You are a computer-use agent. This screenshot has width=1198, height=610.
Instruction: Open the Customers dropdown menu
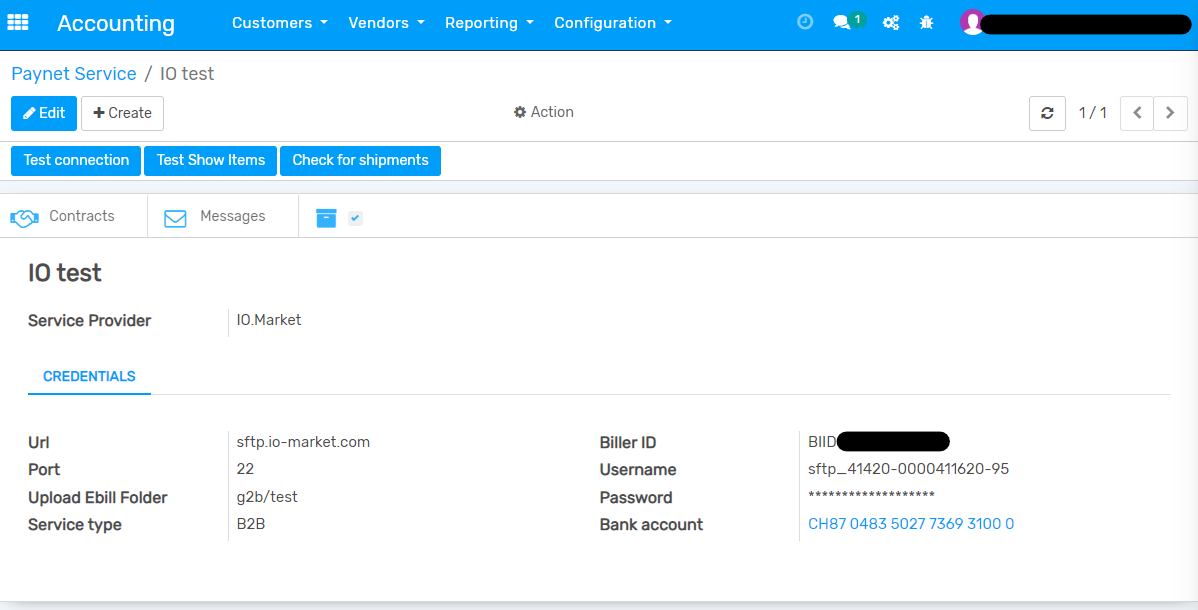[279, 22]
